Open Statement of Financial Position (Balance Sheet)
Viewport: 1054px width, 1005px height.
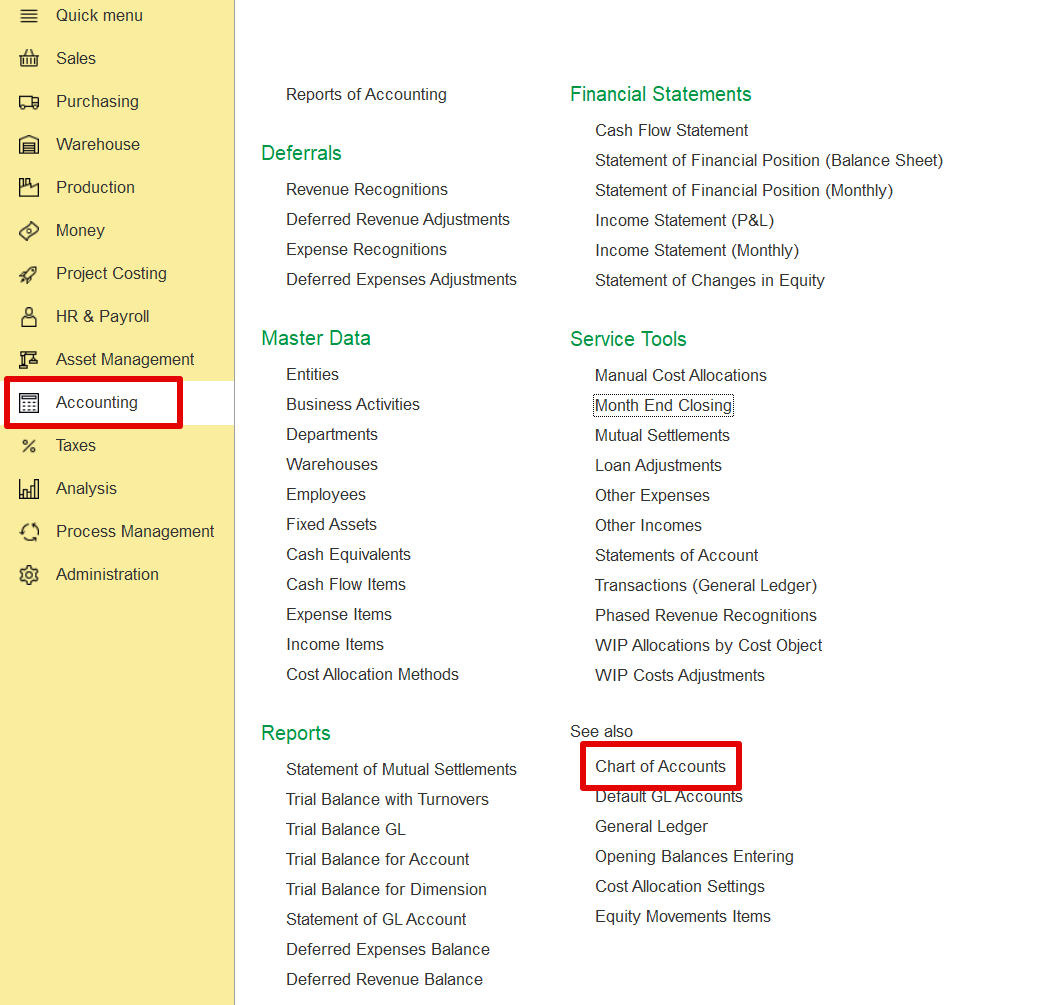[769, 161]
